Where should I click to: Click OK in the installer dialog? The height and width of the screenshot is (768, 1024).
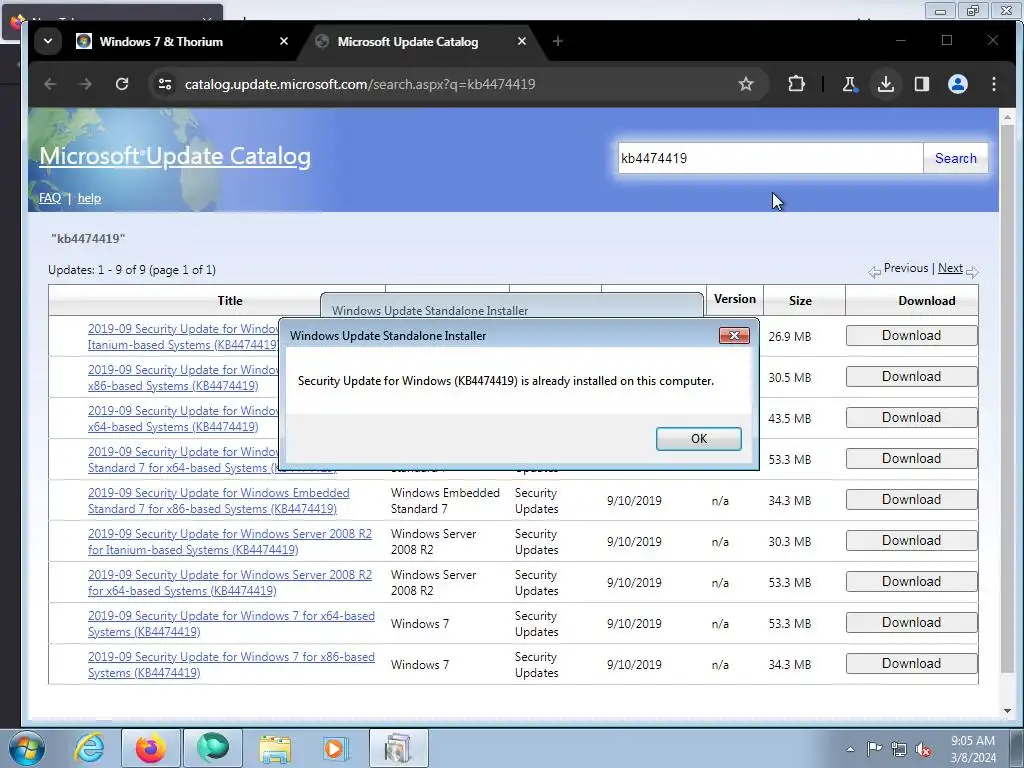pyautogui.click(x=698, y=439)
